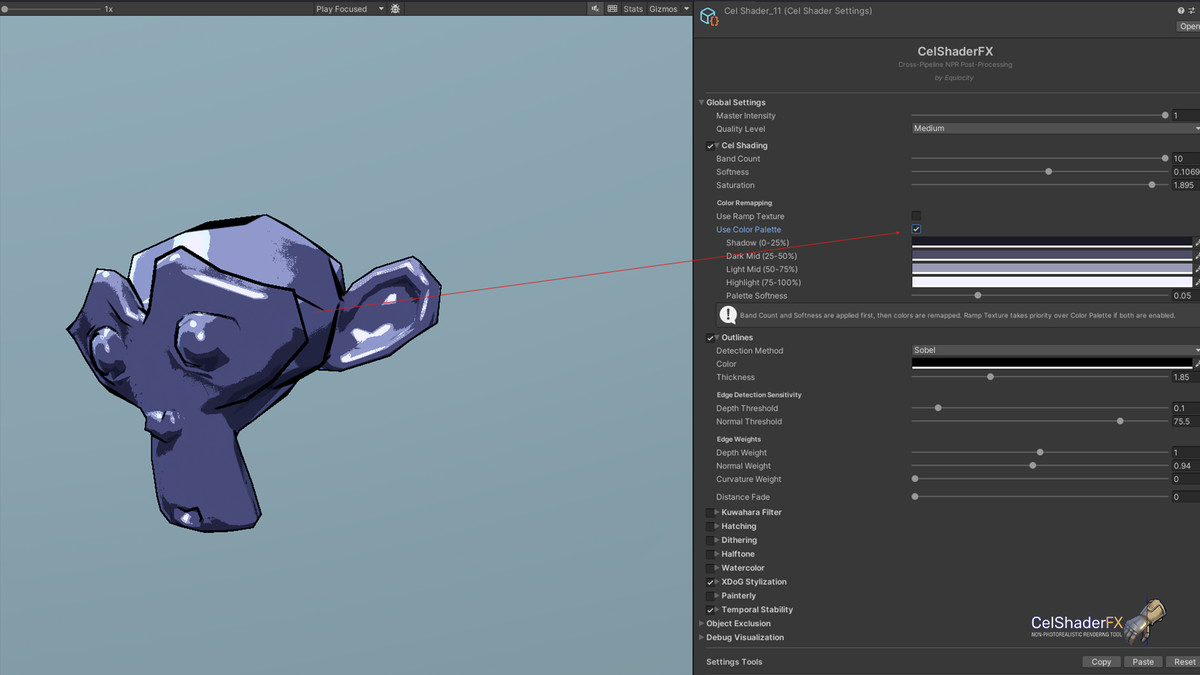Toggle the keyboard shortcuts icon near Stats

pyautogui.click(x=612, y=9)
